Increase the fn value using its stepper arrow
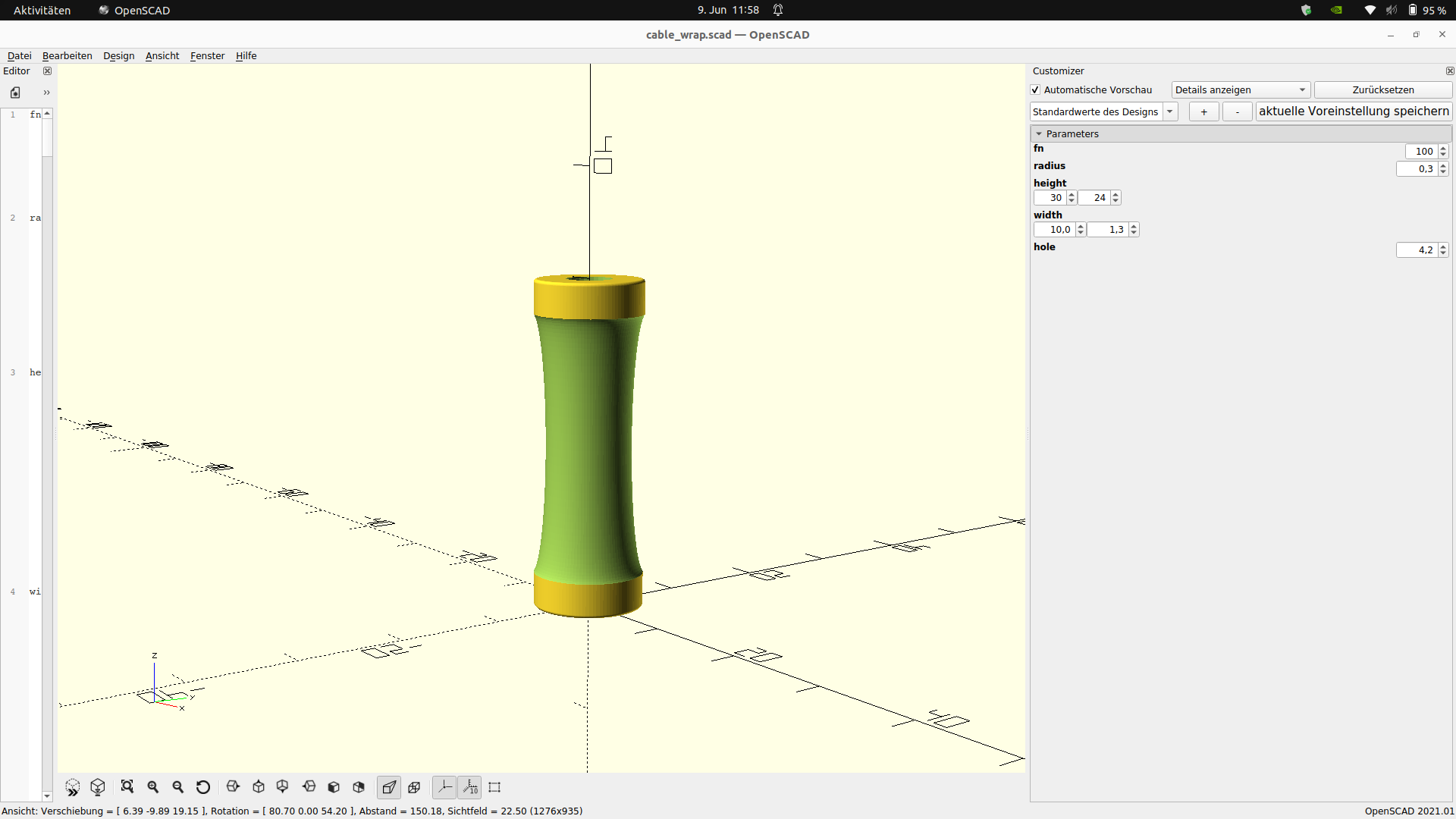1456x819 pixels. click(x=1443, y=148)
